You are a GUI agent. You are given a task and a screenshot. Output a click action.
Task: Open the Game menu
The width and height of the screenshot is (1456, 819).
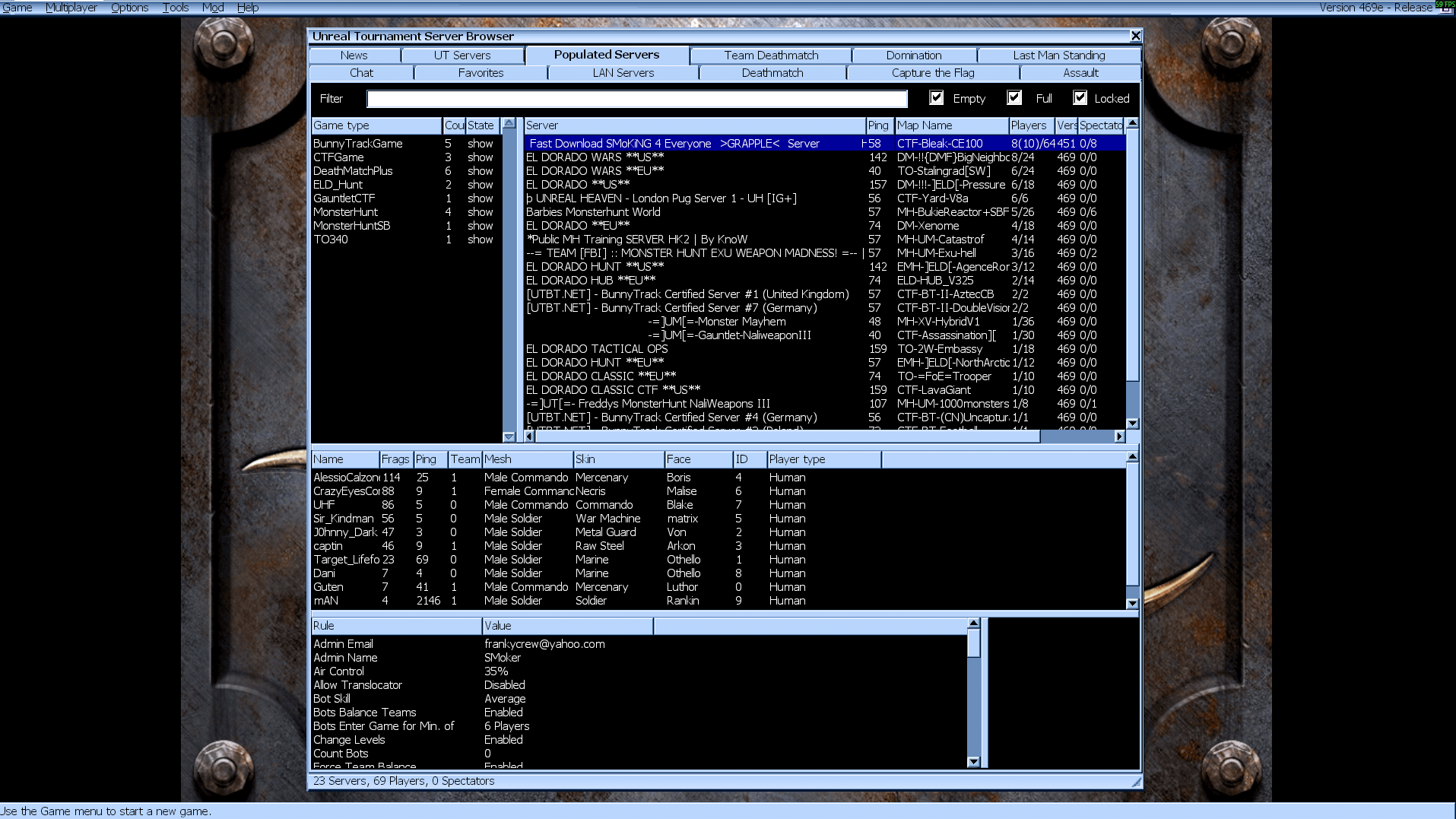[17, 8]
